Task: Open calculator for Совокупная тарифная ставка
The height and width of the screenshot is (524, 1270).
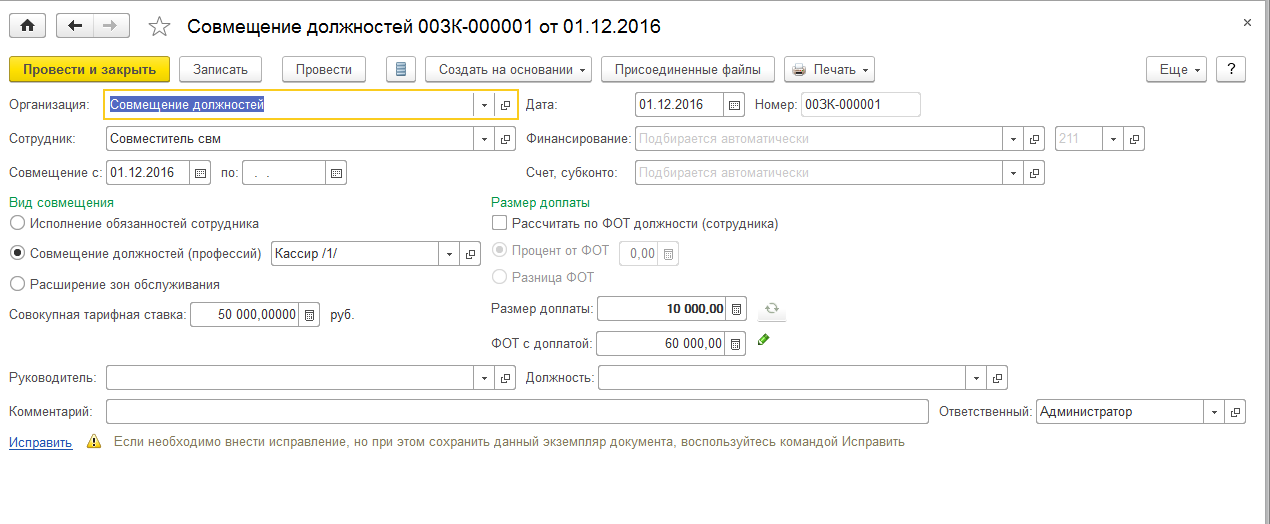Action: (x=310, y=315)
